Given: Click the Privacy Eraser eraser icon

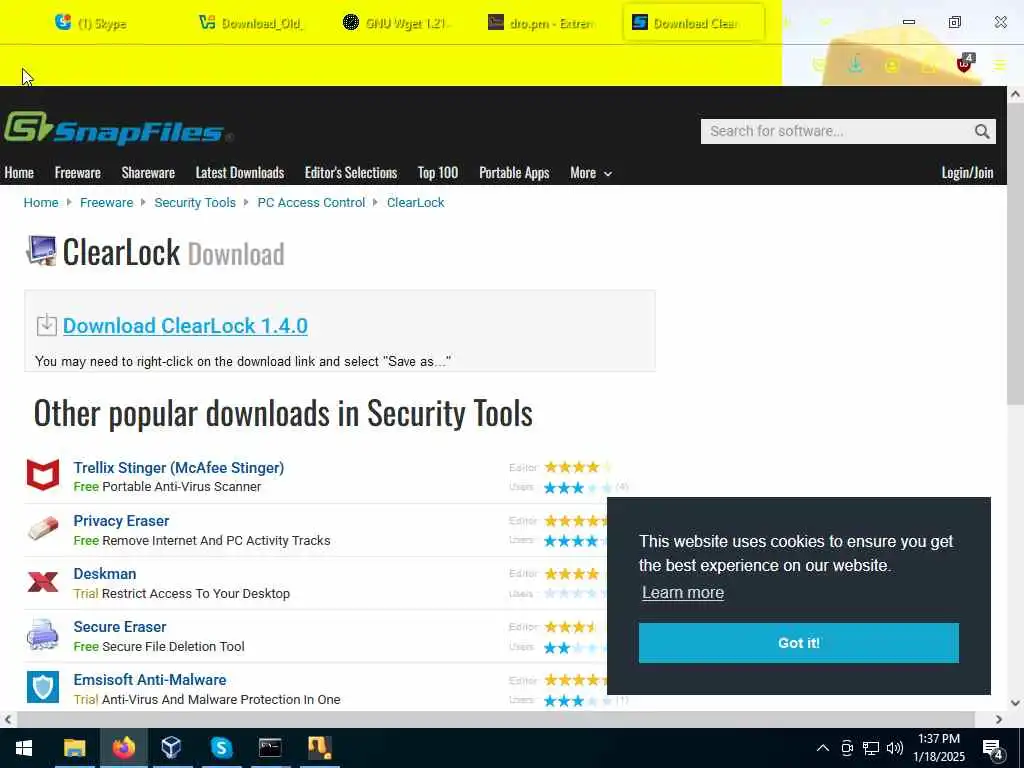Looking at the screenshot, I should pos(42,528).
